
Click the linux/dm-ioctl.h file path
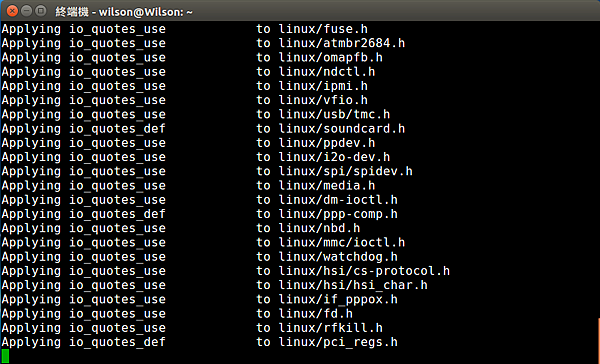338,200
